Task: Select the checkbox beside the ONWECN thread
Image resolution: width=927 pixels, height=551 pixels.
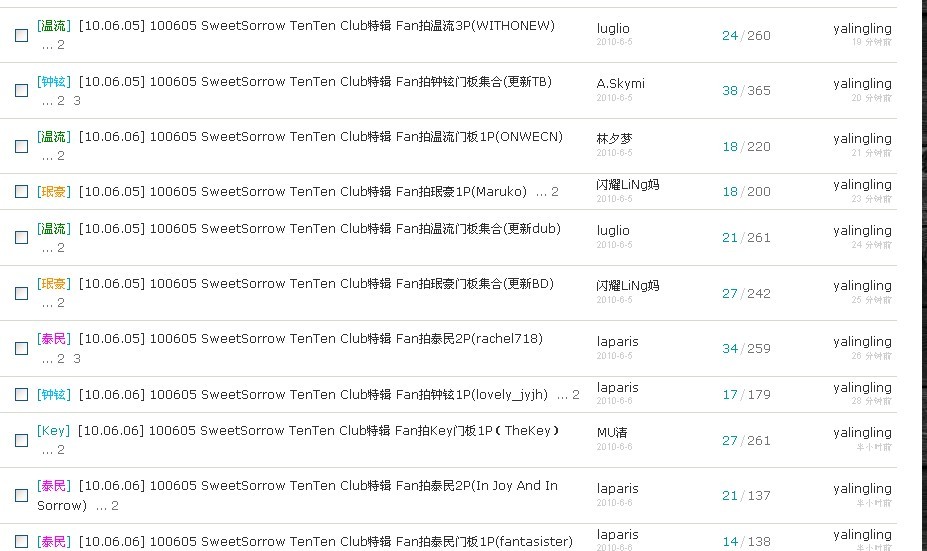Action: [x=21, y=146]
